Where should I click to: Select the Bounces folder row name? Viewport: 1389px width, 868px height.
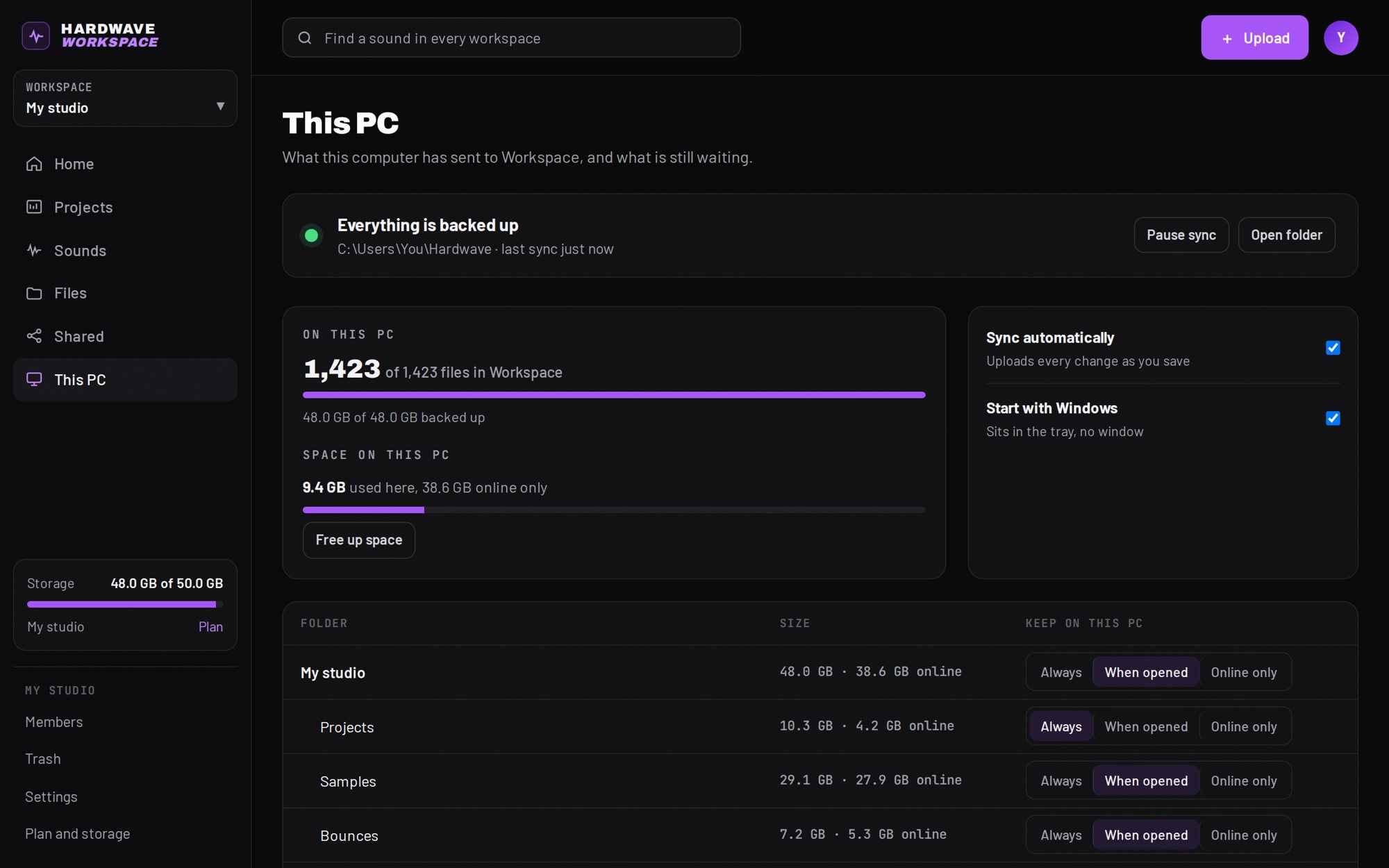349,835
